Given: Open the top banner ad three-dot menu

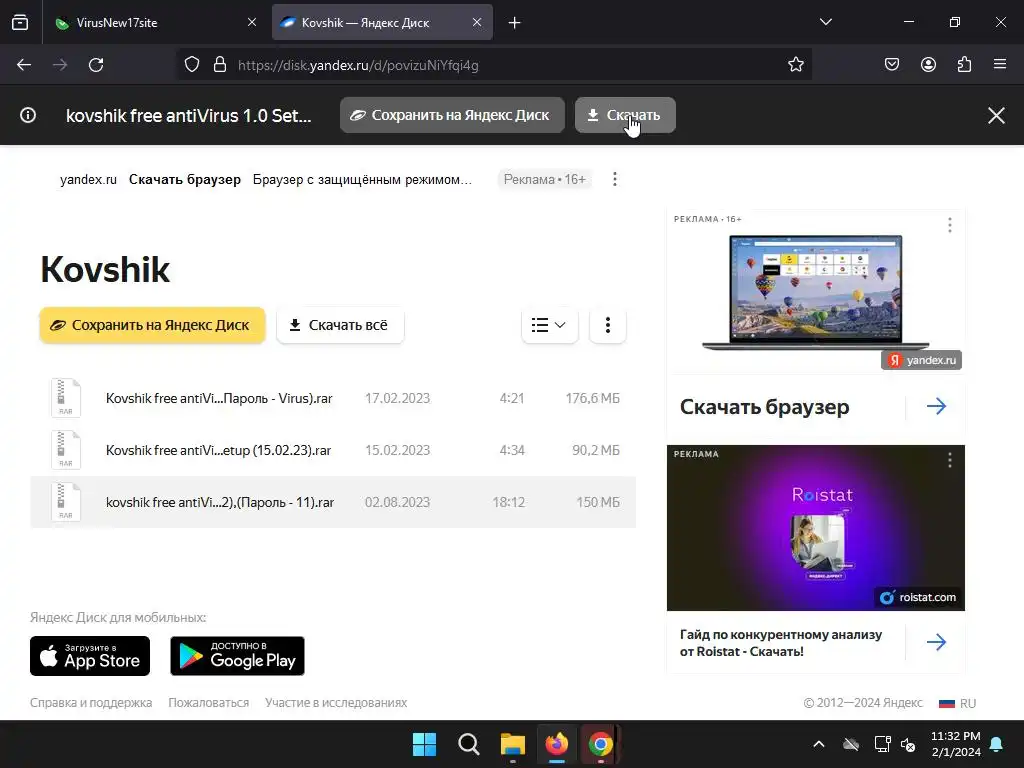Looking at the screenshot, I should click(615, 180).
